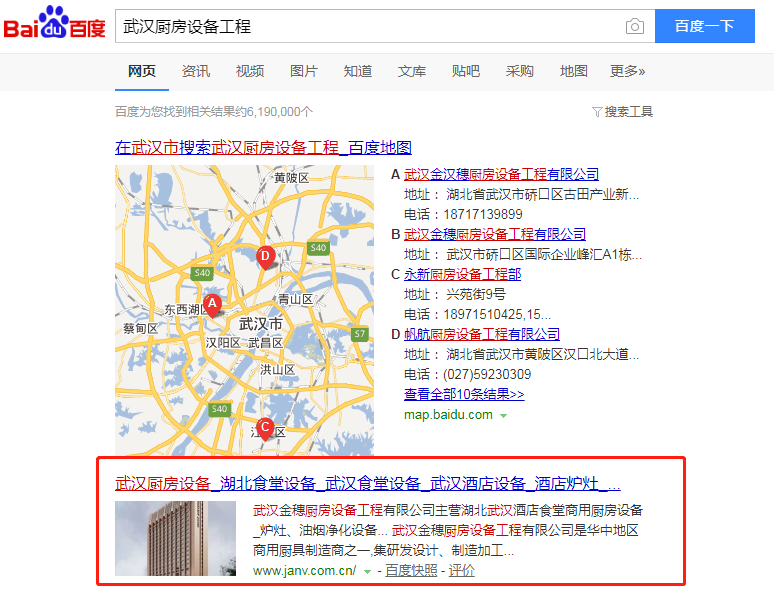The height and width of the screenshot is (591, 774).
Task: Click address text 武汉市硚口区国际企业峰汇A1栋...
Action: [x=544, y=255]
